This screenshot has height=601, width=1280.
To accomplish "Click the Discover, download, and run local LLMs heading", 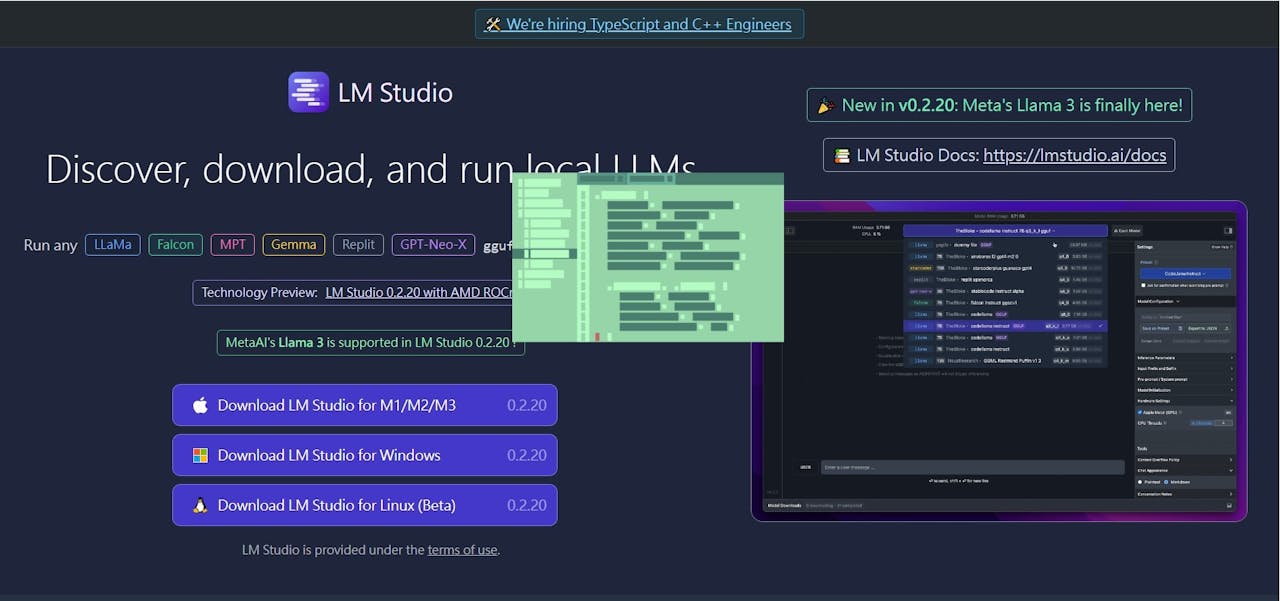I will point(371,168).
